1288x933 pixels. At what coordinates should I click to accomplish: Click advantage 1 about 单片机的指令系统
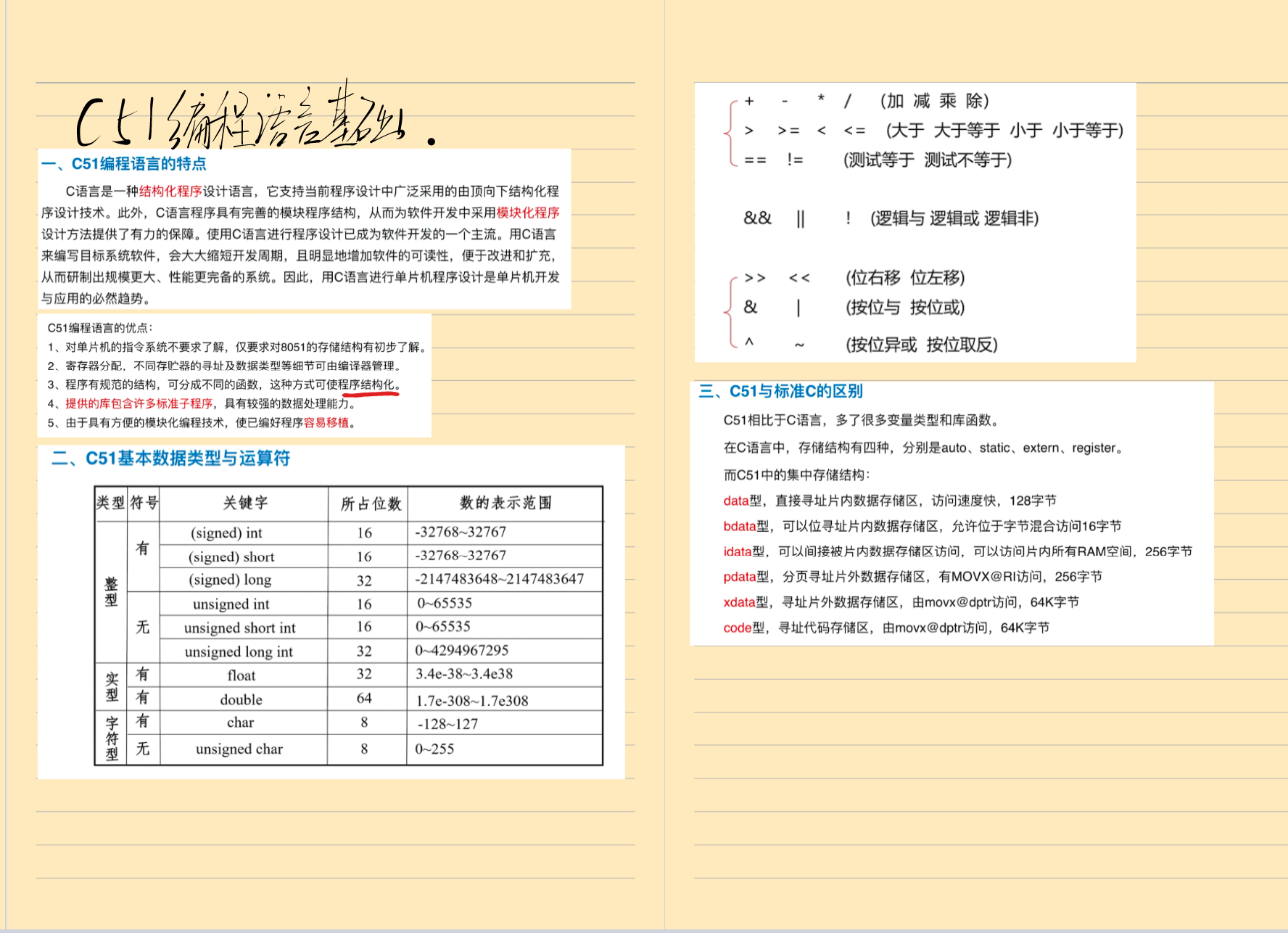[239, 348]
